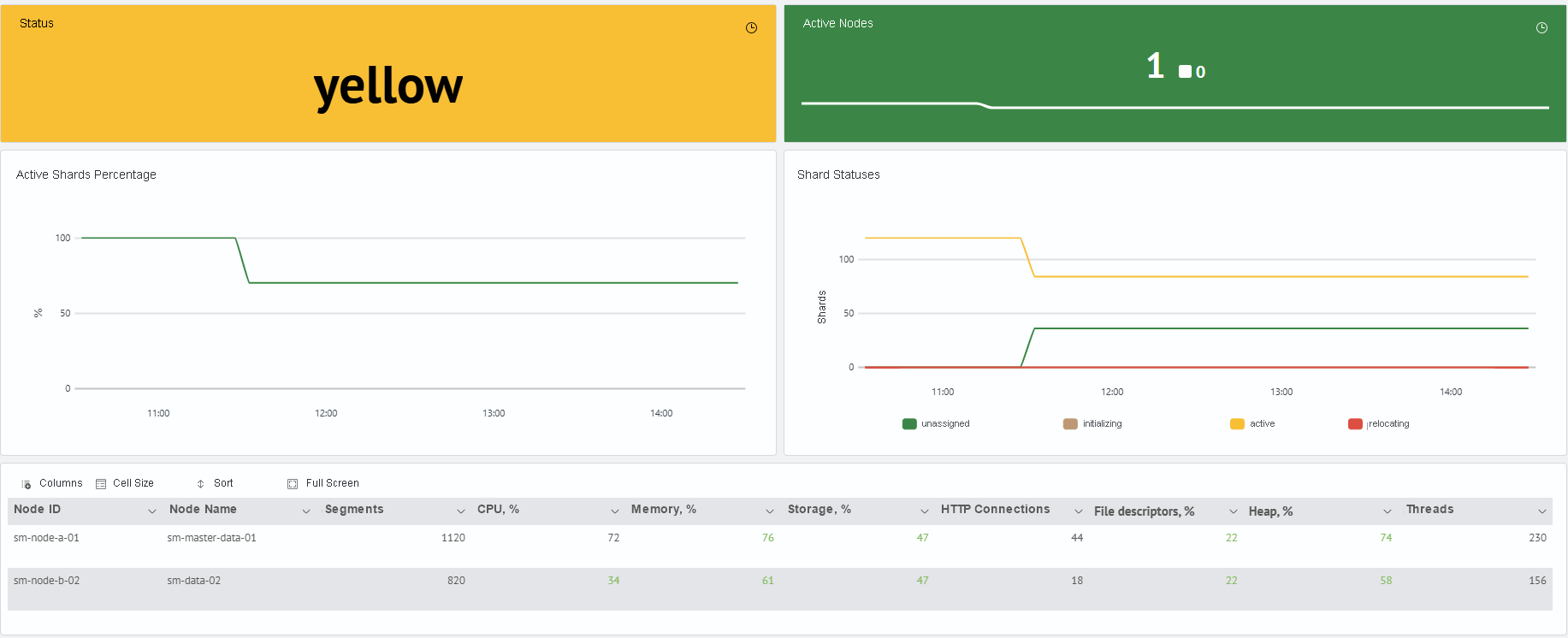Open the Cell Size icon
Viewport: 1568px width, 638px height.
coord(101,484)
